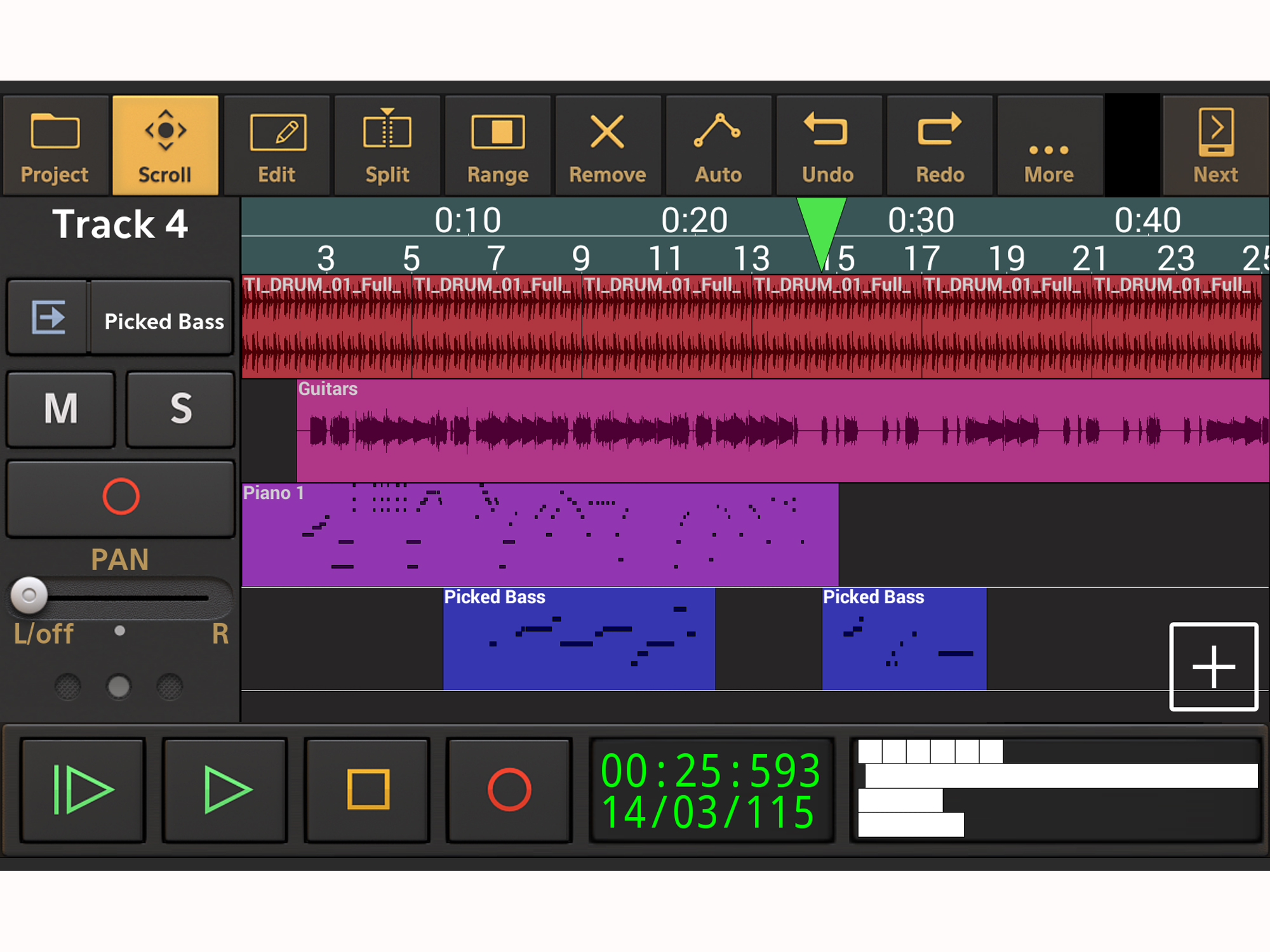1270x952 pixels.
Task: Click the PAN slider knob
Action: click(29, 595)
